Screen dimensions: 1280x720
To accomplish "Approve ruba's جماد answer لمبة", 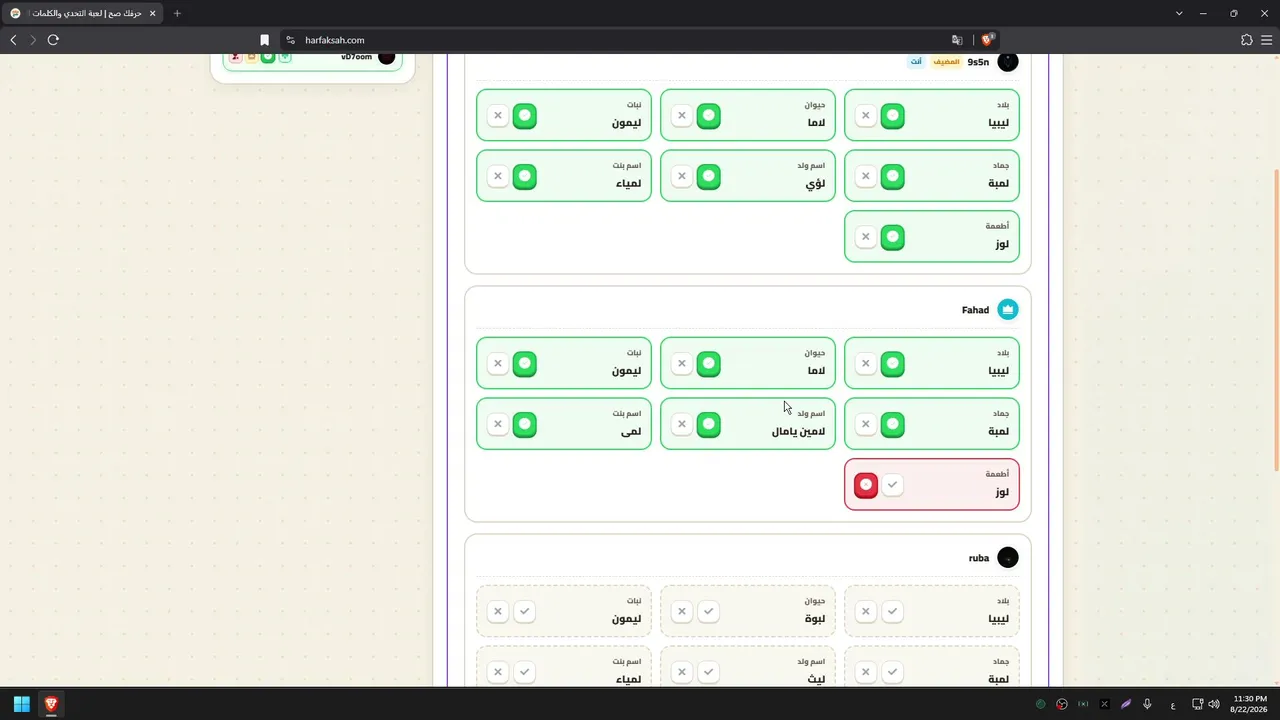I will [x=892, y=673].
